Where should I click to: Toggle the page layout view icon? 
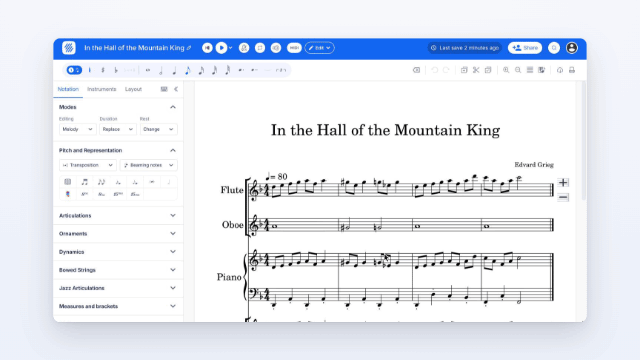point(530,70)
